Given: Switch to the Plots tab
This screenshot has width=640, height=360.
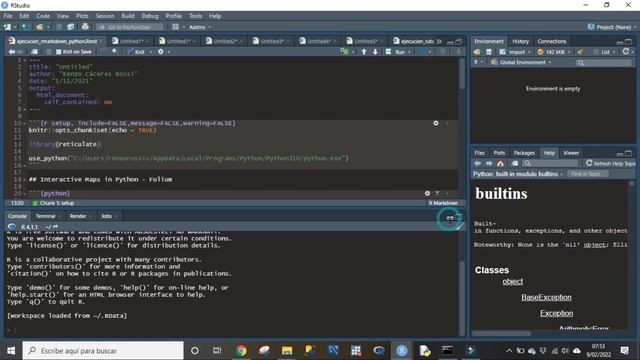Looking at the screenshot, I should click(499, 153).
